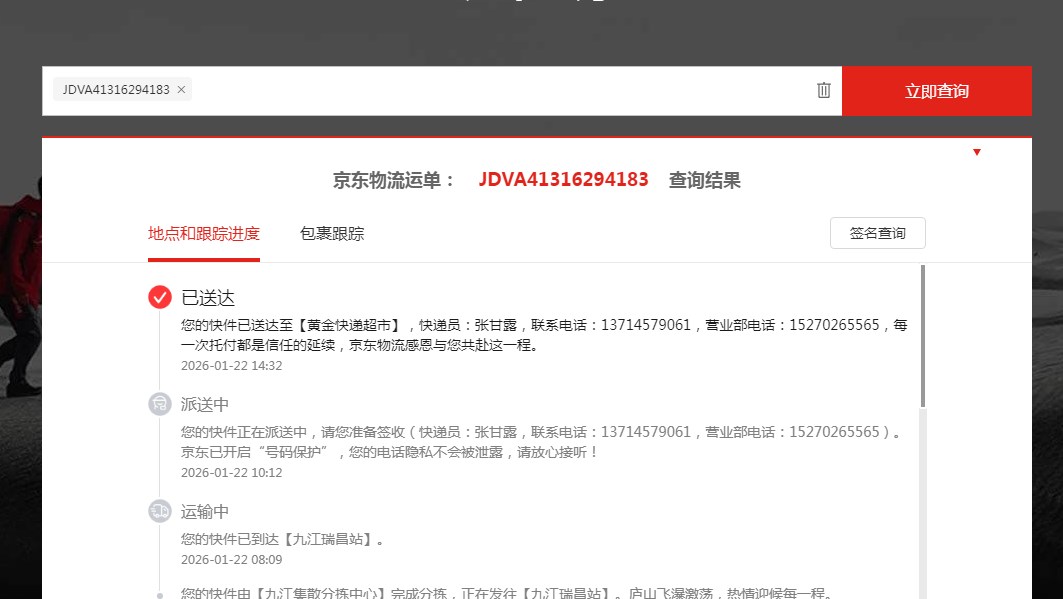The width and height of the screenshot is (1063, 599).
Task: Click the 运输中 status heading
Action: [x=205, y=512]
